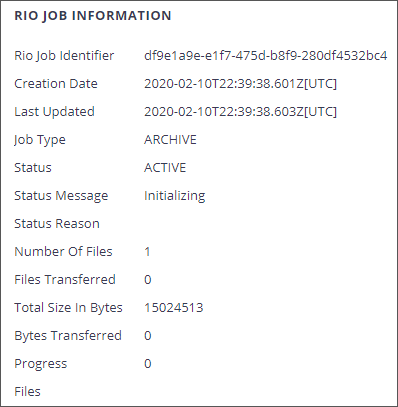Select the Progress value 0
This screenshot has width=398, height=407.
(x=148, y=364)
